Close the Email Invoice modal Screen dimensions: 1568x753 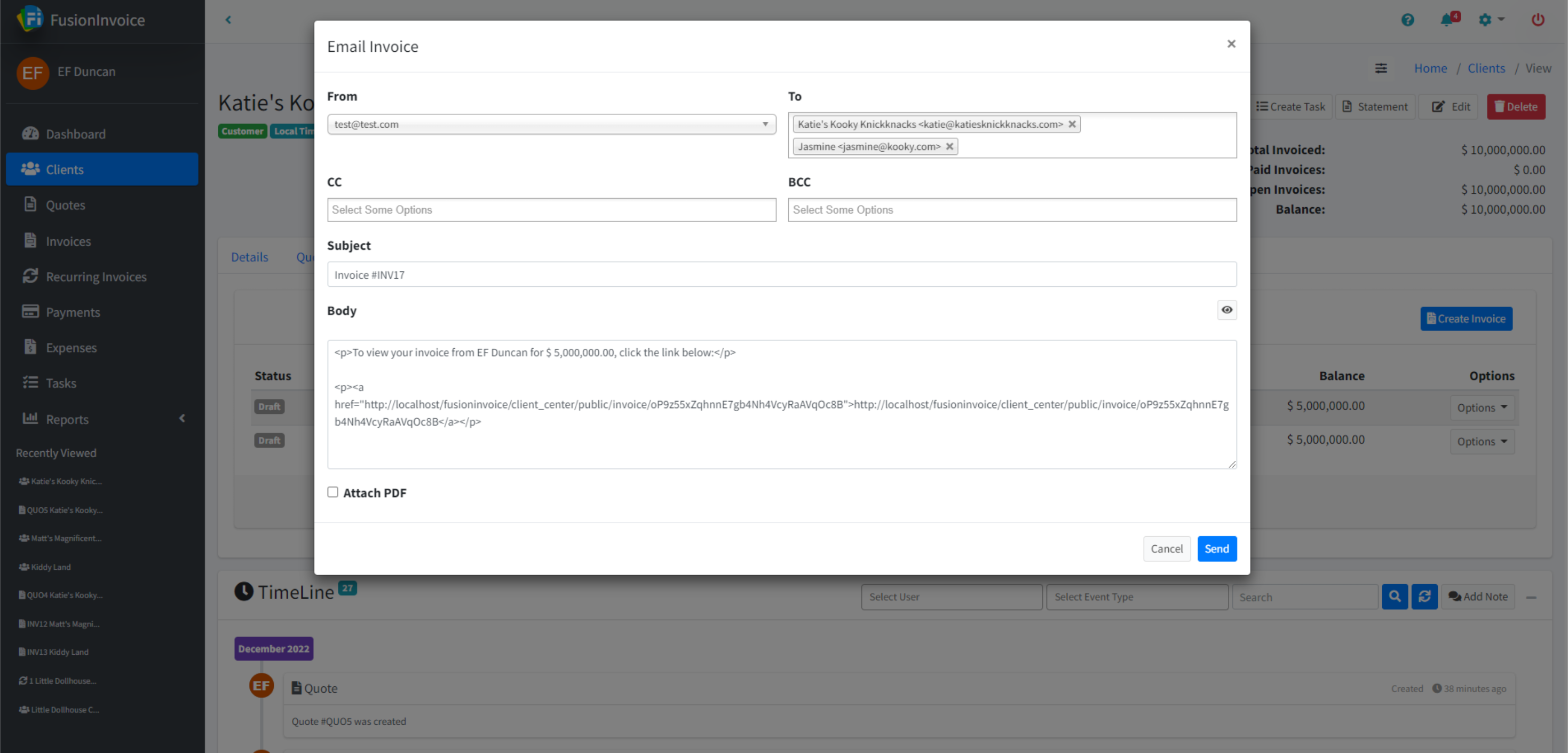coord(1231,44)
